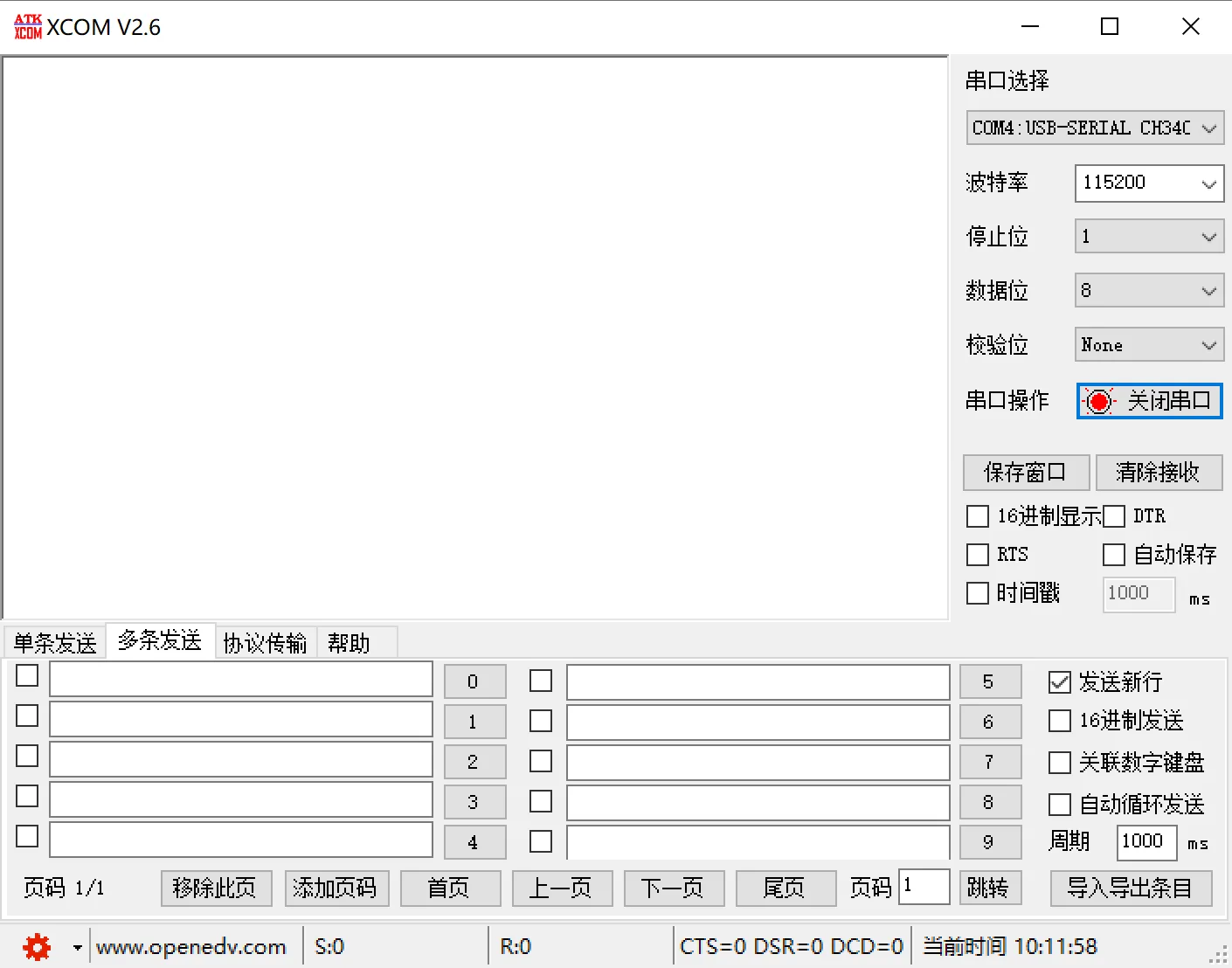Image resolution: width=1232 pixels, height=968 pixels.
Task: Click the CTS=0 DSR=0 DCD=0 status
Action: (x=792, y=947)
